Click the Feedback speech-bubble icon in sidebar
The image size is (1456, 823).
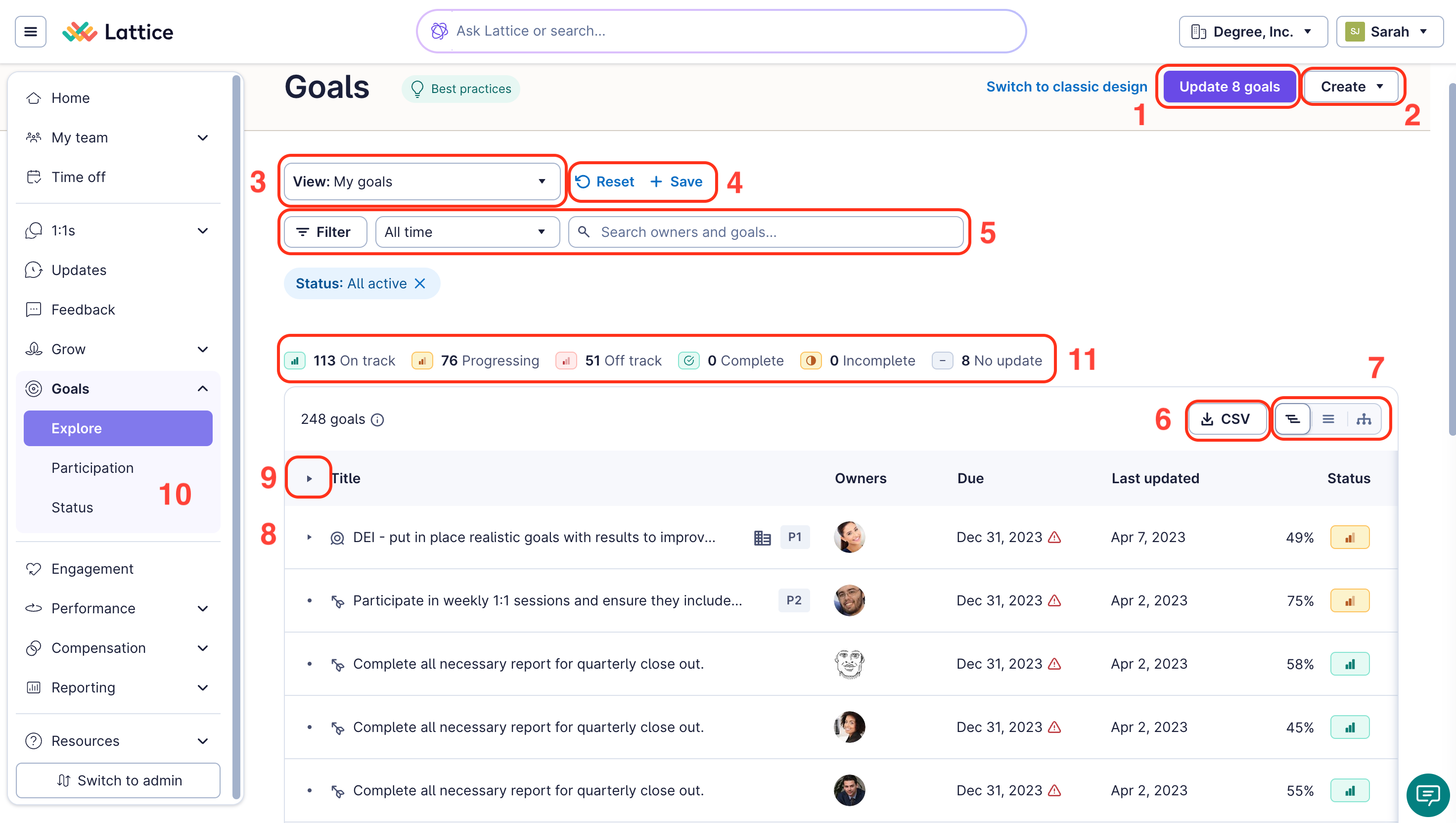point(33,309)
